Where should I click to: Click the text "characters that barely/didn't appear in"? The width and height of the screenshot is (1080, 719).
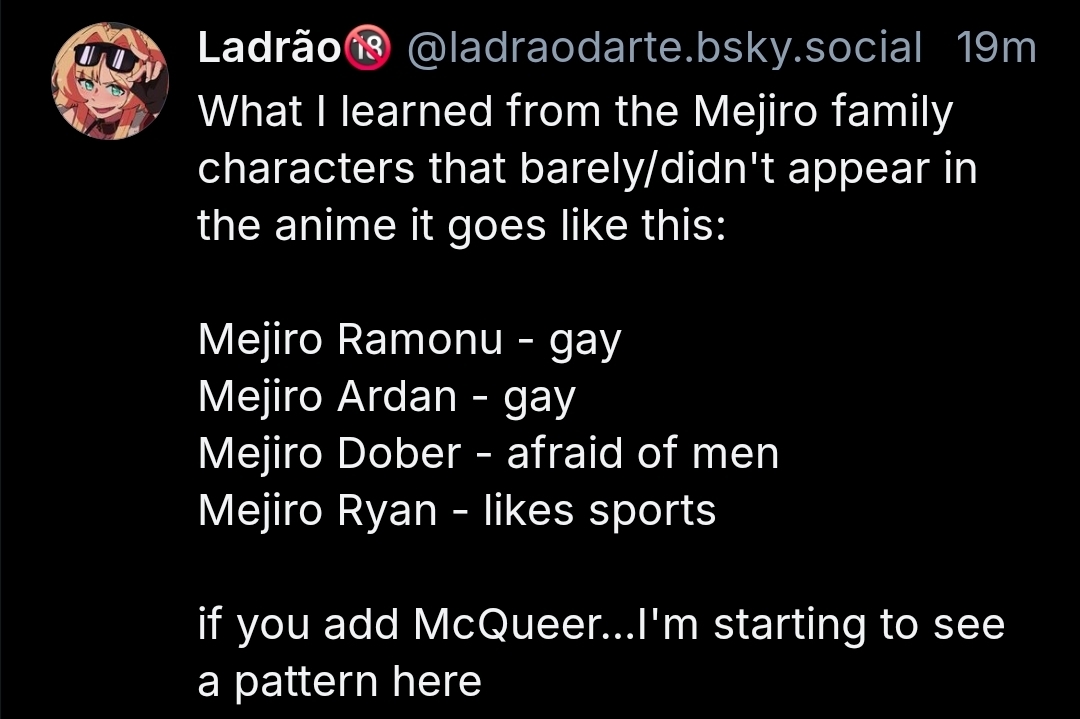tap(587, 169)
